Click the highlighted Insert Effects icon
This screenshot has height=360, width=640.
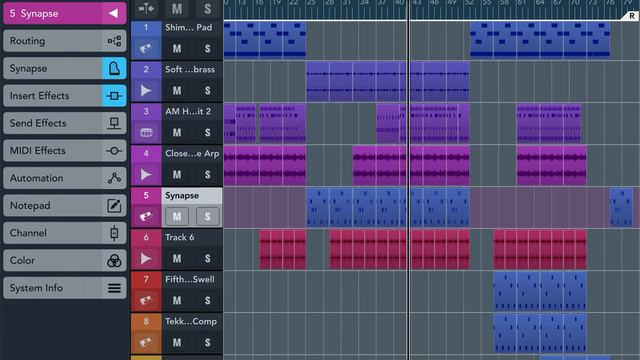click(x=114, y=96)
